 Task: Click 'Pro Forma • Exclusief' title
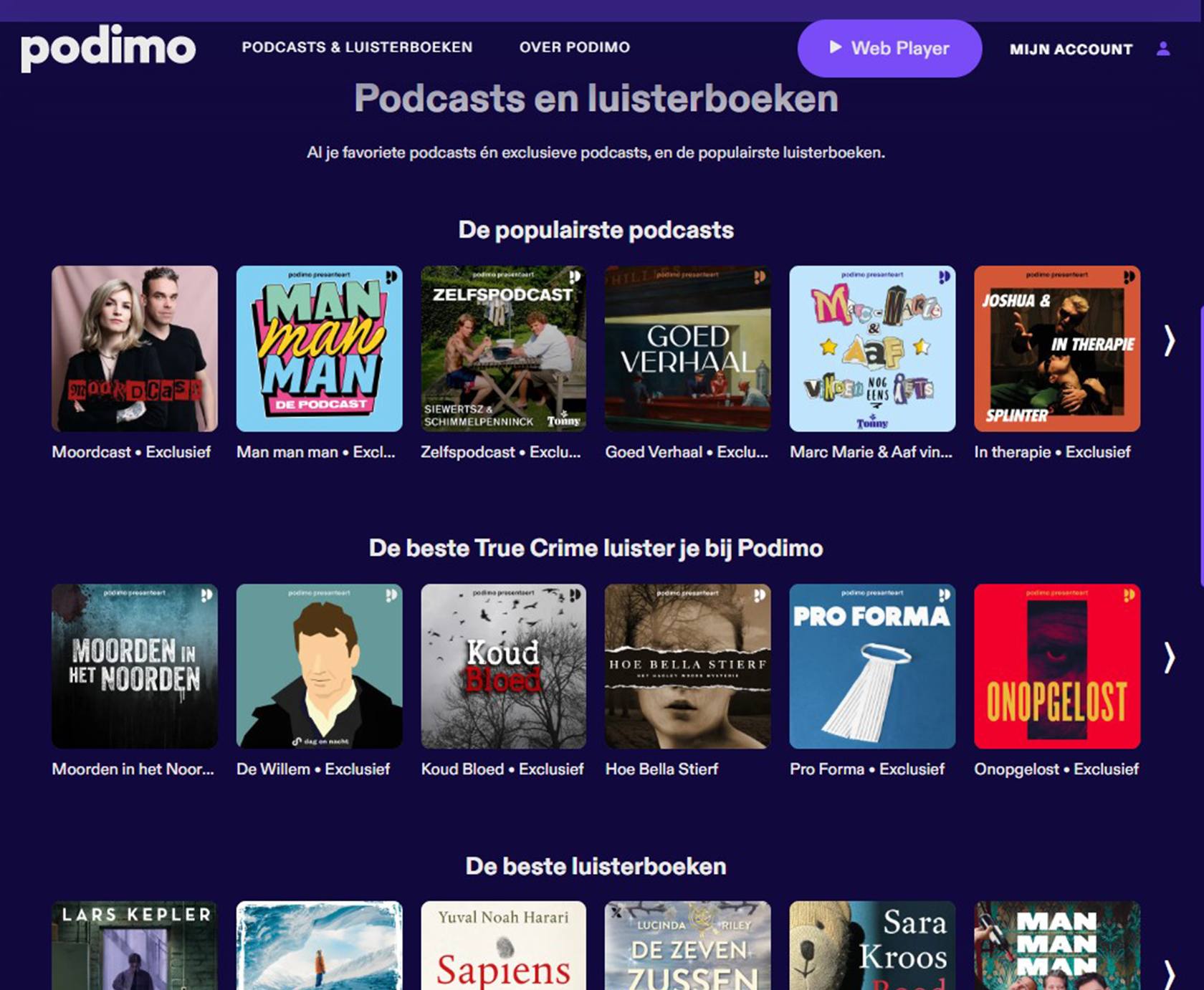tap(867, 769)
